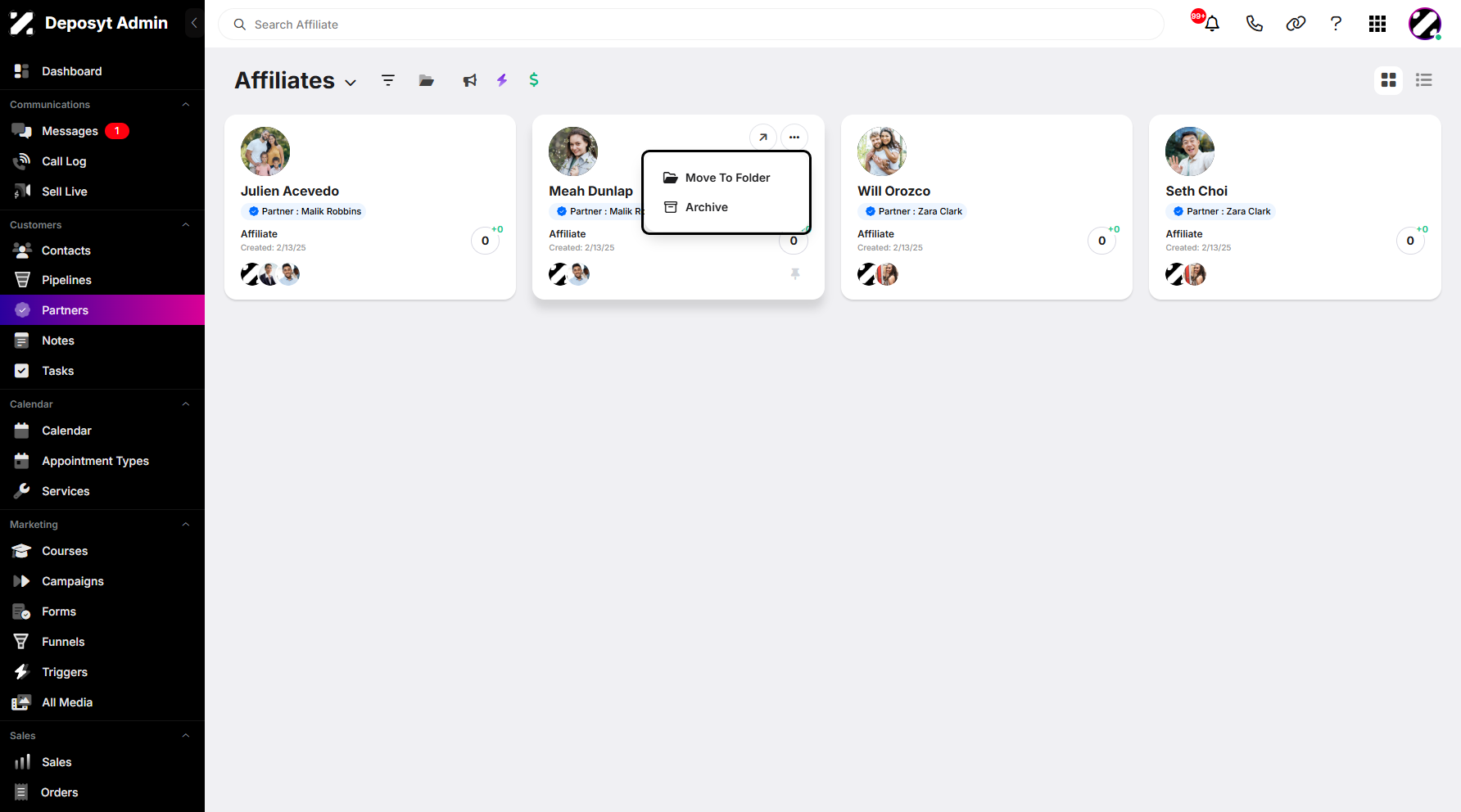The width and height of the screenshot is (1461, 812).
Task: Open the user profile avatar
Action: (x=1425, y=24)
